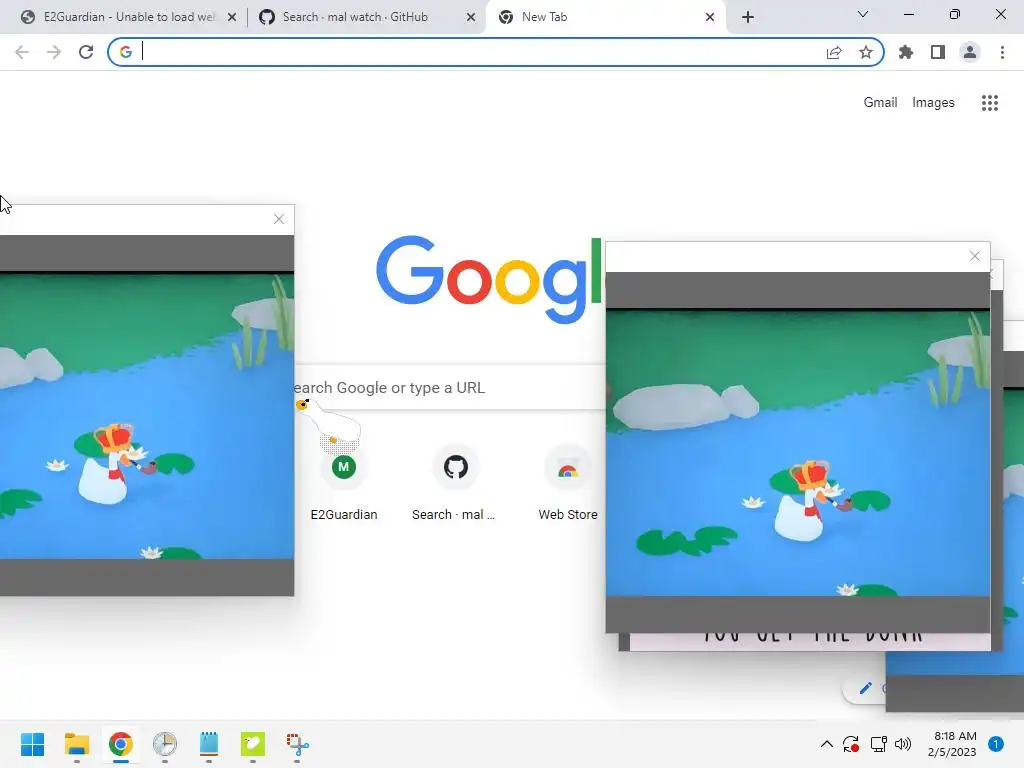The image size is (1024, 768).
Task: Open the Google apps grid
Action: click(990, 103)
